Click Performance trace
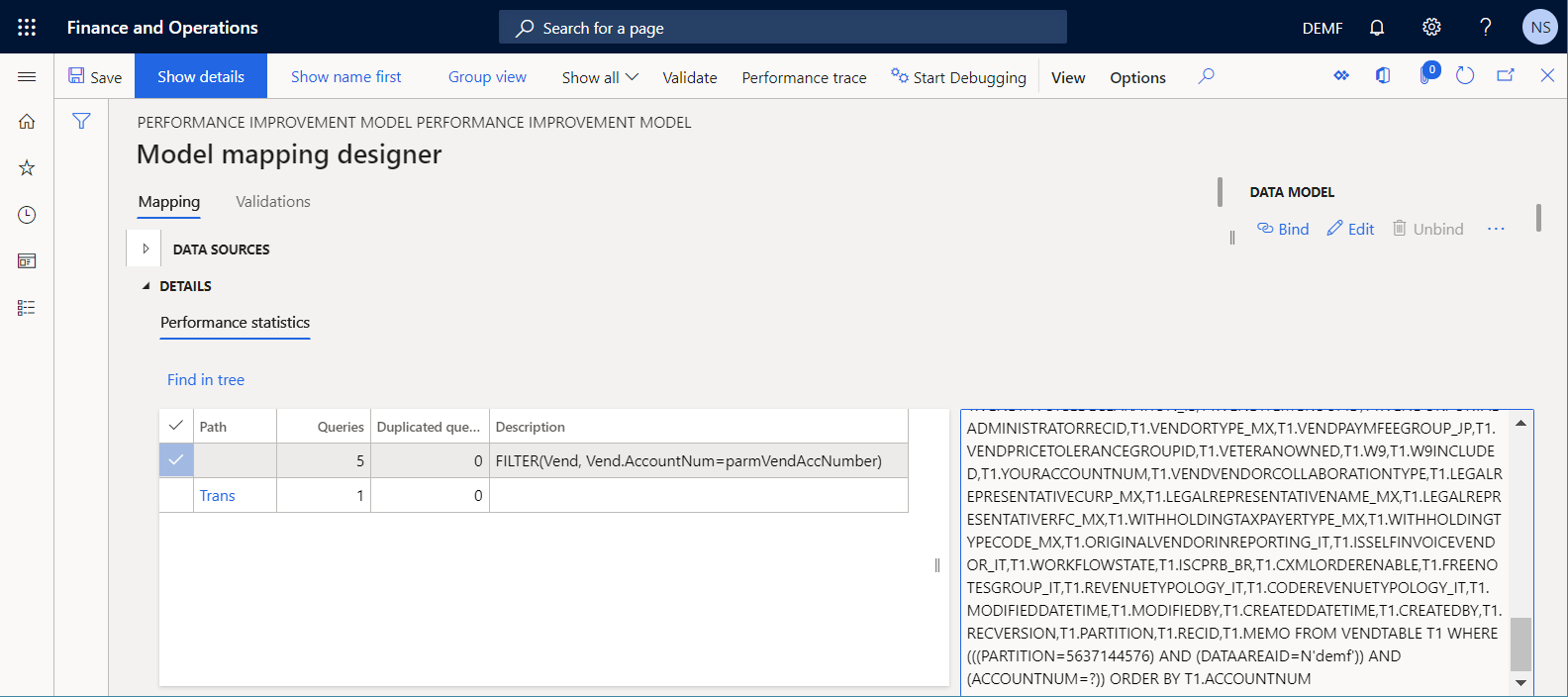 (x=804, y=77)
